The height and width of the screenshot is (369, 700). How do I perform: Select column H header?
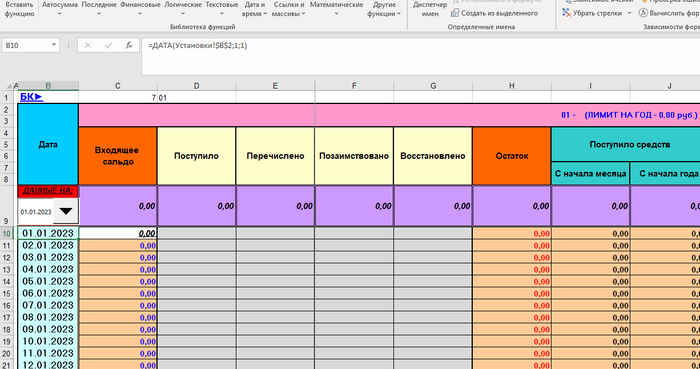tap(512, 86)
